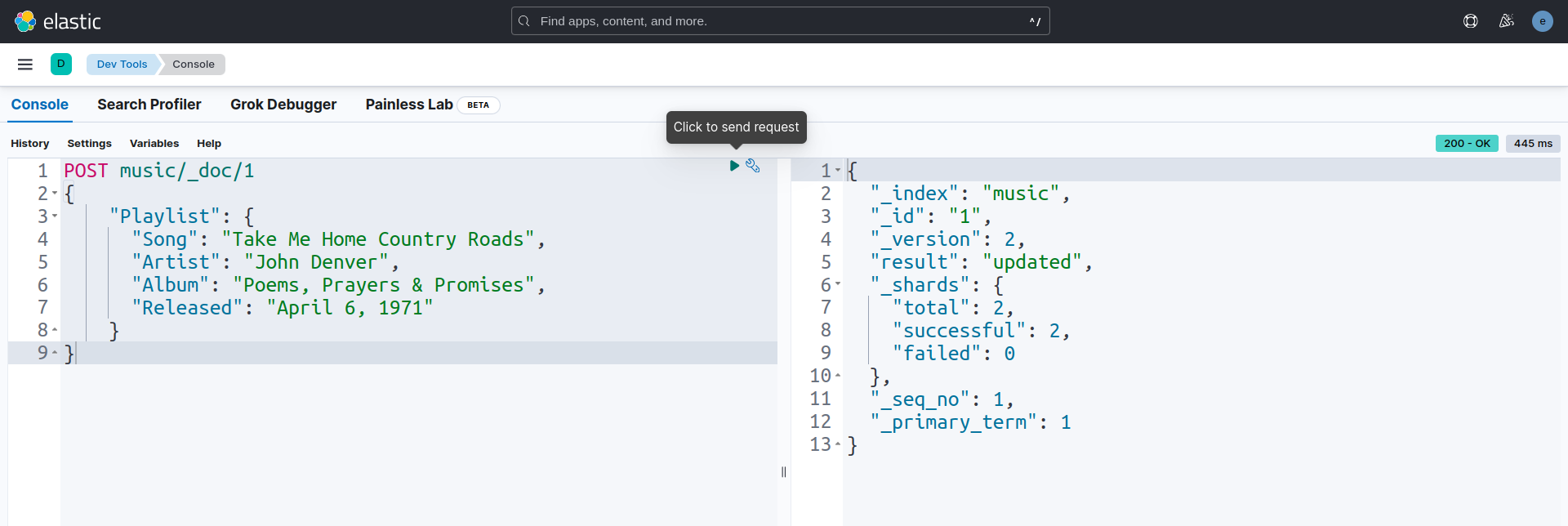This screenshot has height=526, width=1568.
Task: Open the hamburger navigation menu
Action: pos(25,65)
